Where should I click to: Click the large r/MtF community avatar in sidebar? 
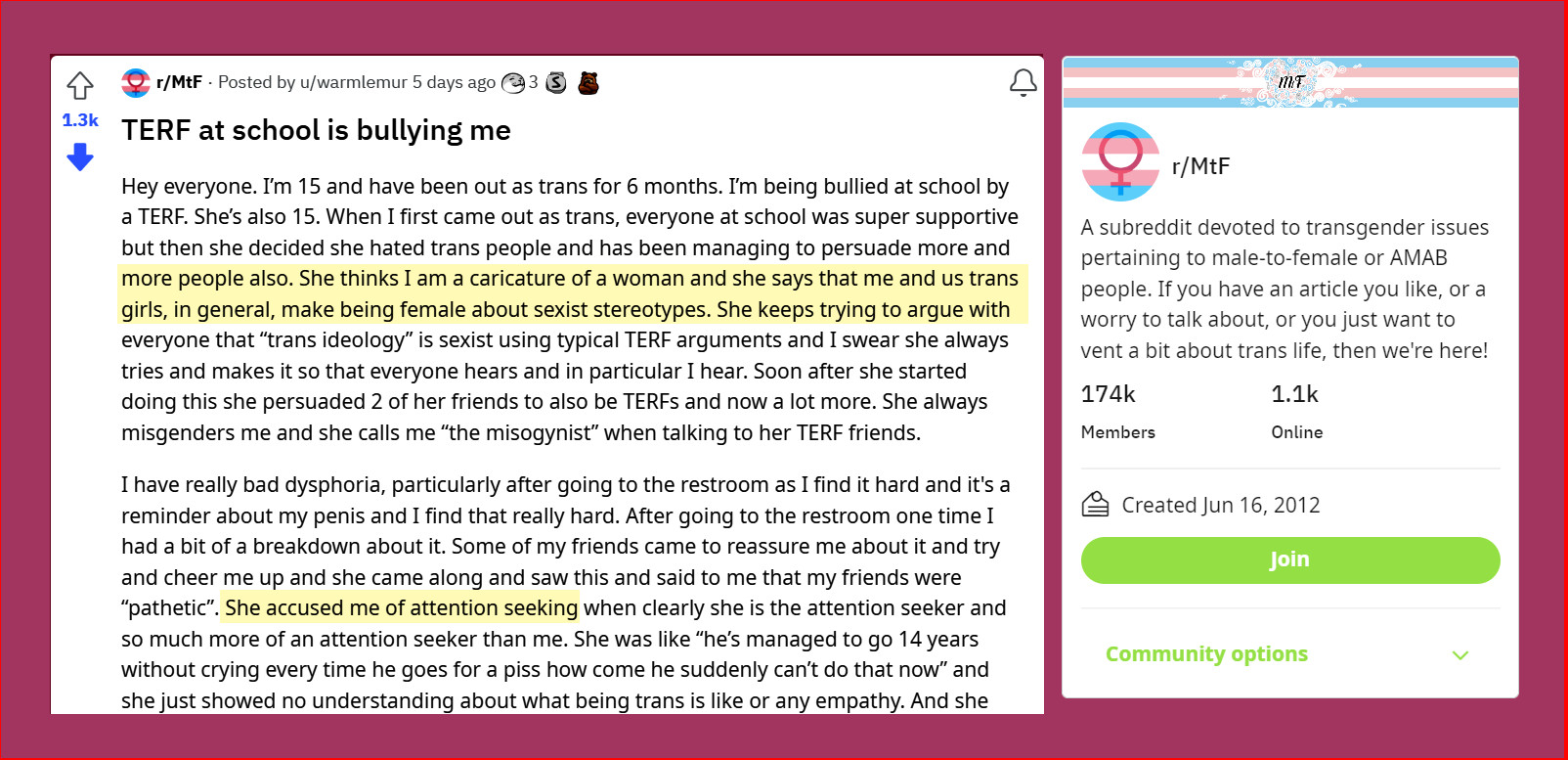coord(1120,162)
